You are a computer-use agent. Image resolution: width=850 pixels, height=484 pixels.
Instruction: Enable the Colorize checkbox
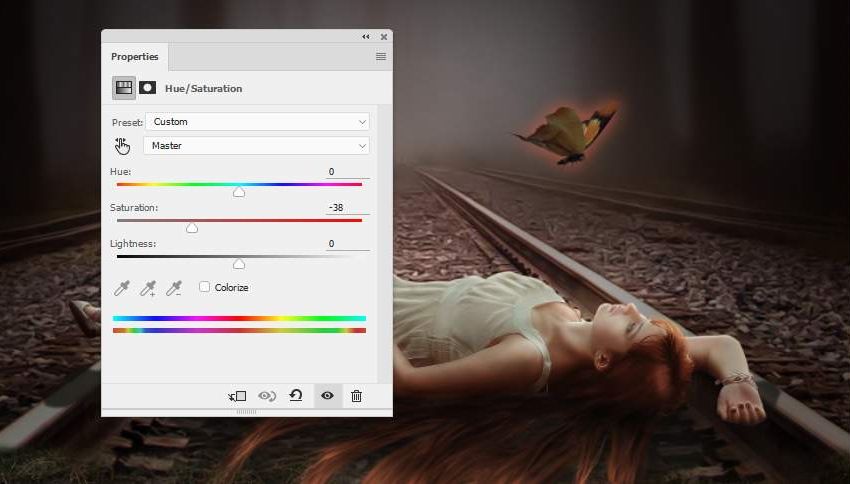[x=205, y=287]
